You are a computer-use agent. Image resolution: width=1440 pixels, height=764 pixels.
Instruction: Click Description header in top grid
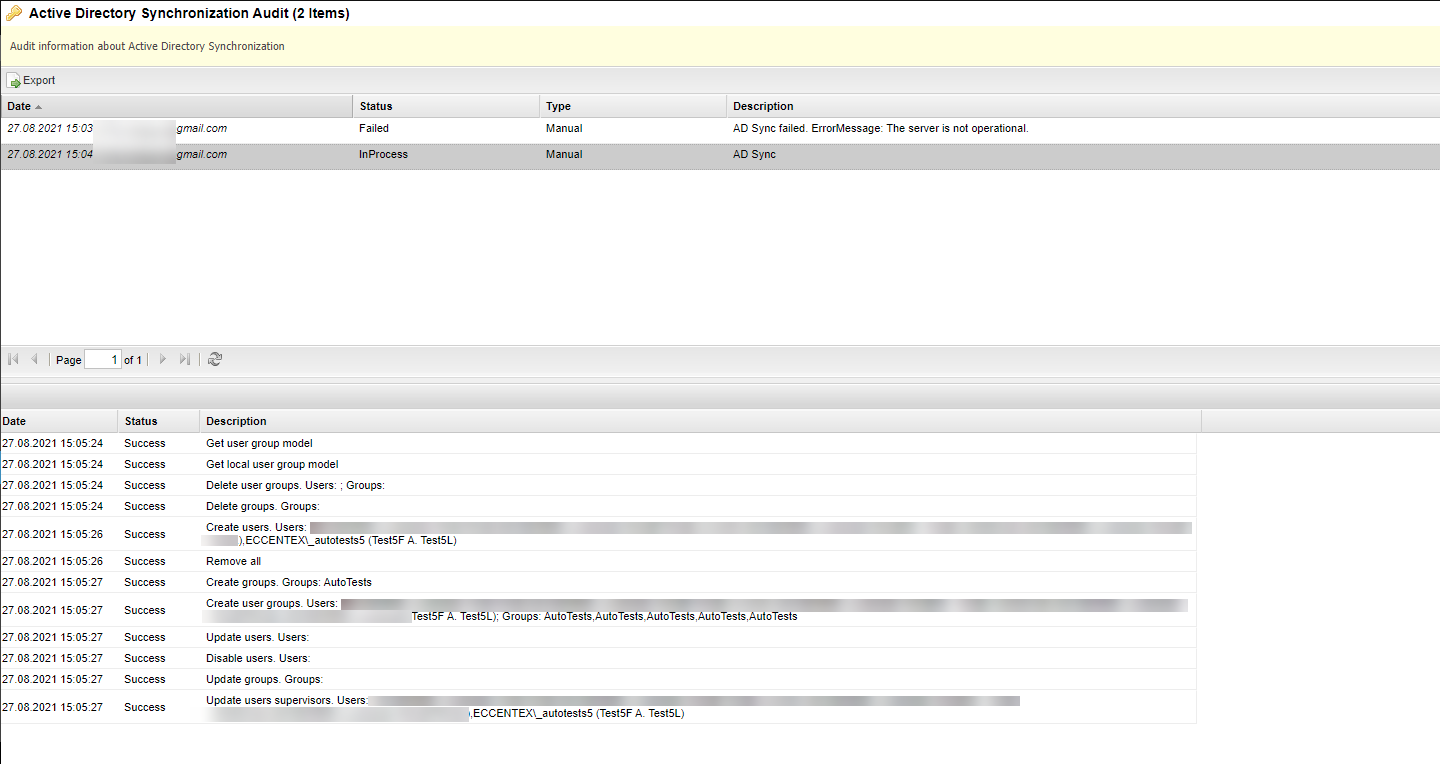[x=763, y=106]
